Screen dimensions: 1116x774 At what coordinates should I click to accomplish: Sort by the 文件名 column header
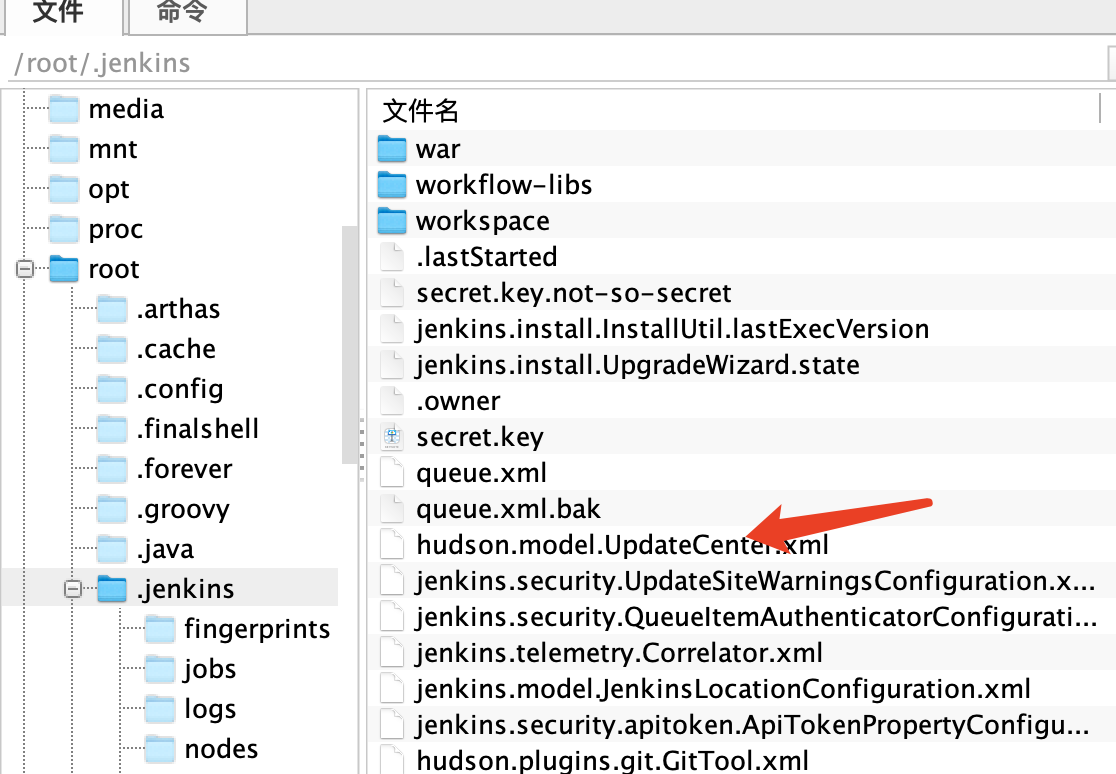(x=421, y=111)
